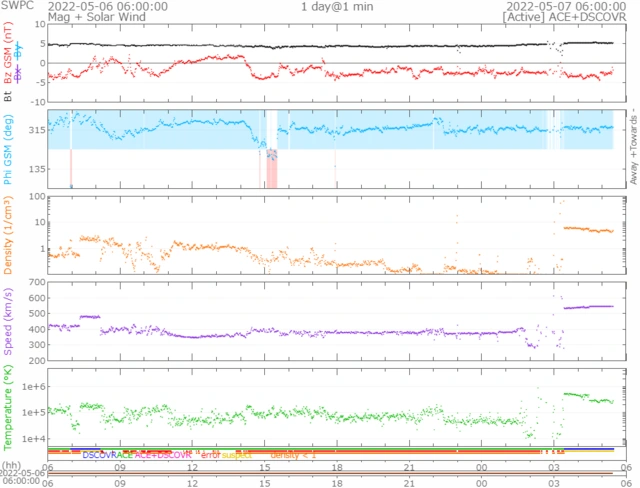640x488 pixels.
Task: Click the 'density < 1' legend entry
Action: pyautogui.click(x=292, y=455)
